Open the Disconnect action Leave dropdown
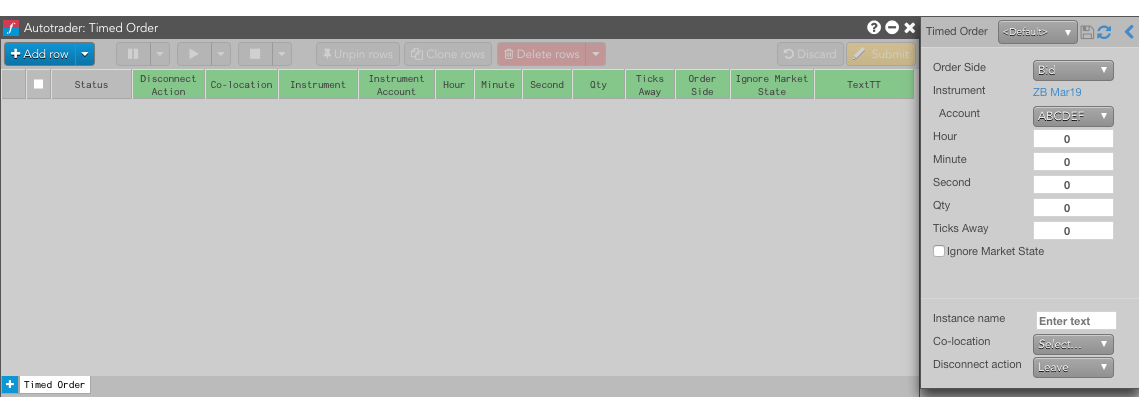The width and height of the screenshot is (1139, 409). (1073, 367)
